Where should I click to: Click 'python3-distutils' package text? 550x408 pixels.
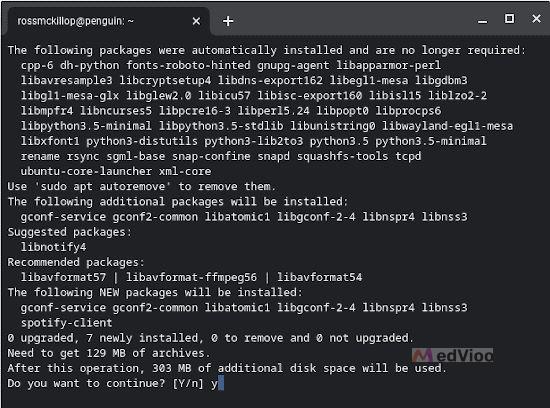point(142,141)
